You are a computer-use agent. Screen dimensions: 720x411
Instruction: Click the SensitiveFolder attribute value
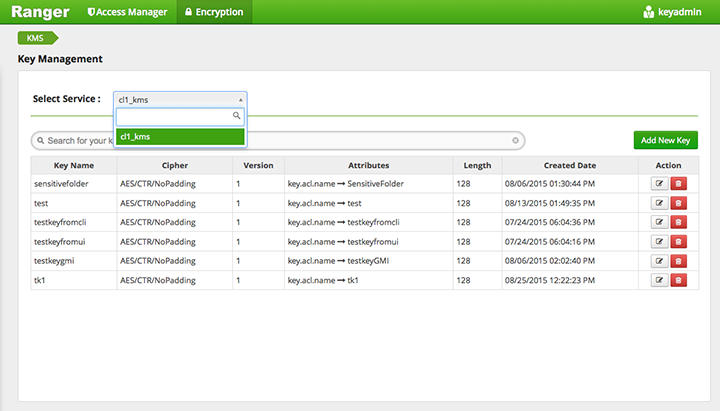click(x=375, y=184)
